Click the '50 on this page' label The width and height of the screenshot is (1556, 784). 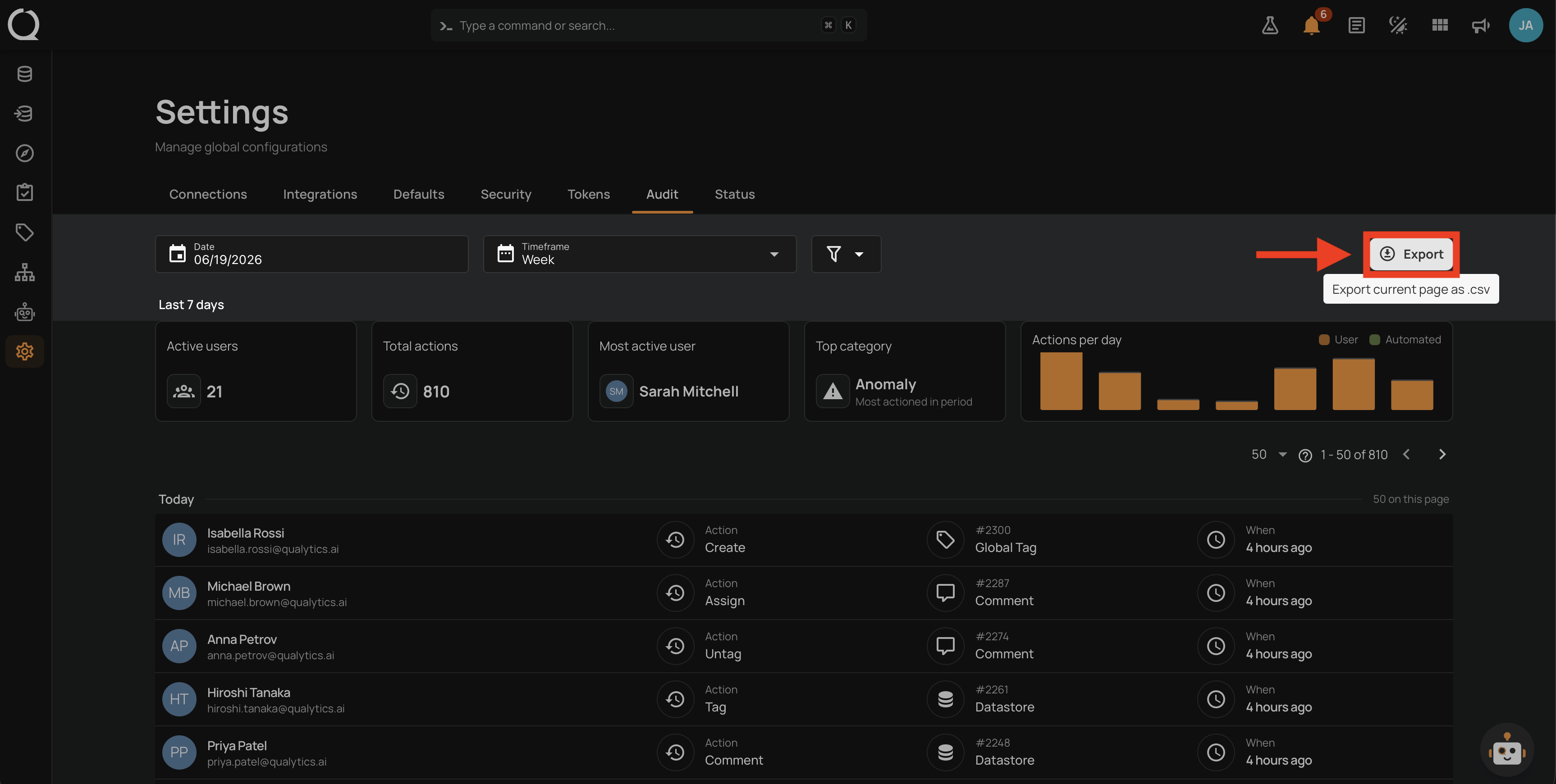pyautogui.click(x=1410, y=499)
